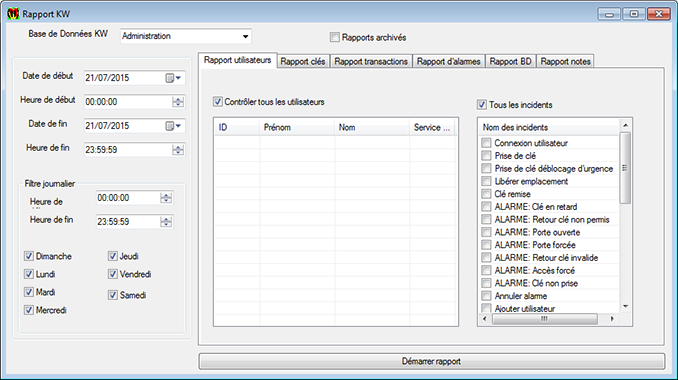
Task: Check the Clé remise incident
Action: [x=486, y=194]
